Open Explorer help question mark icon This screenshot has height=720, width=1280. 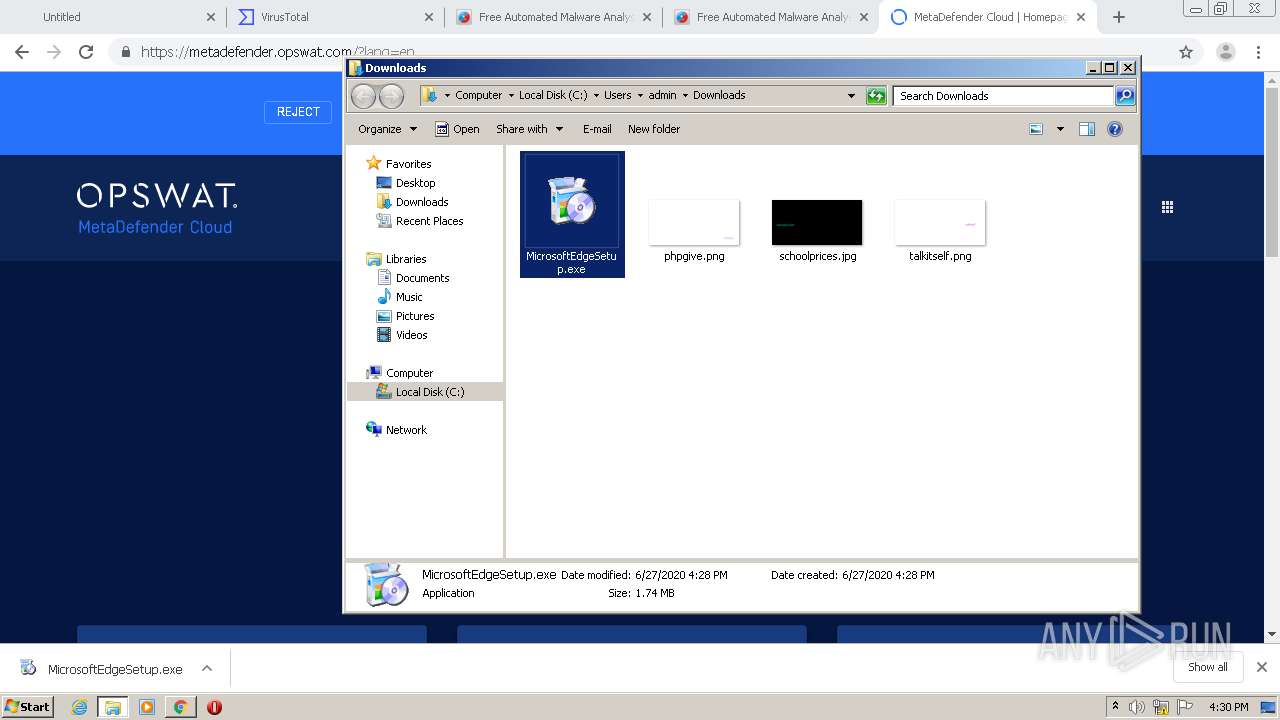coord(1115,129)
